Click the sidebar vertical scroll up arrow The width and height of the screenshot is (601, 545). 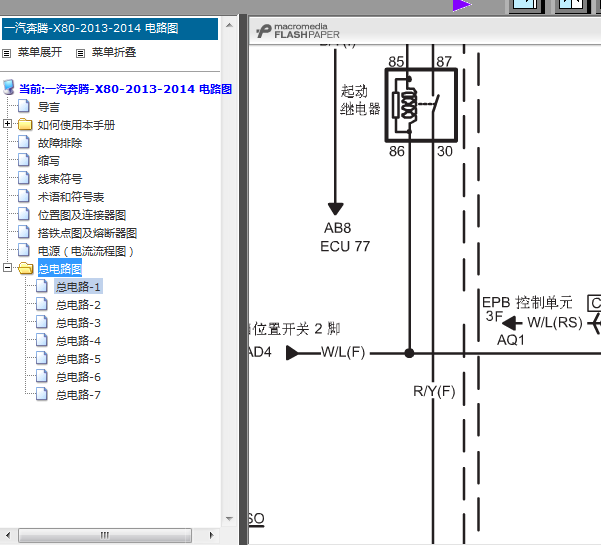click(229, 25)
